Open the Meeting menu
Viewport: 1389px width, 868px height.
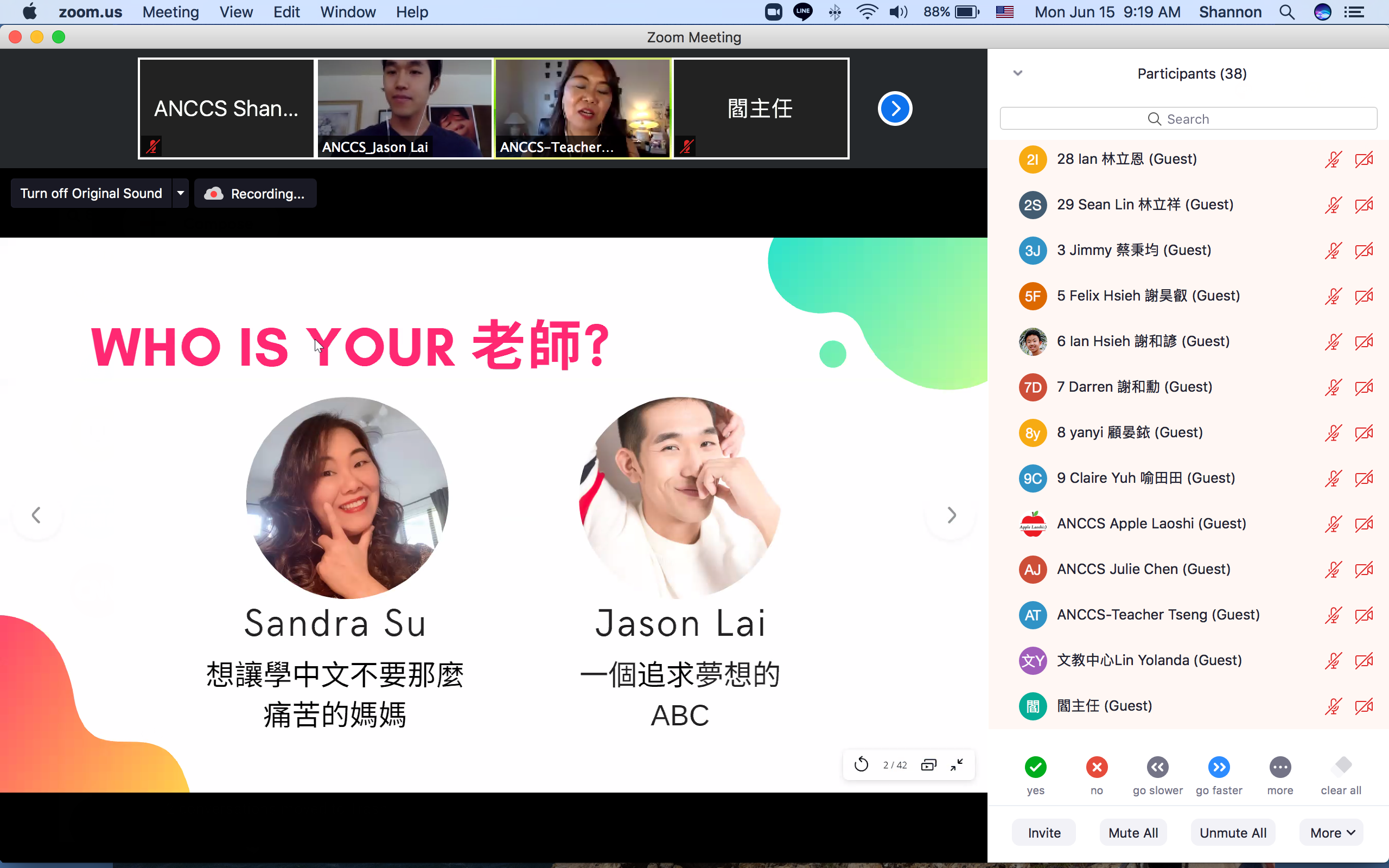[170, 11]
